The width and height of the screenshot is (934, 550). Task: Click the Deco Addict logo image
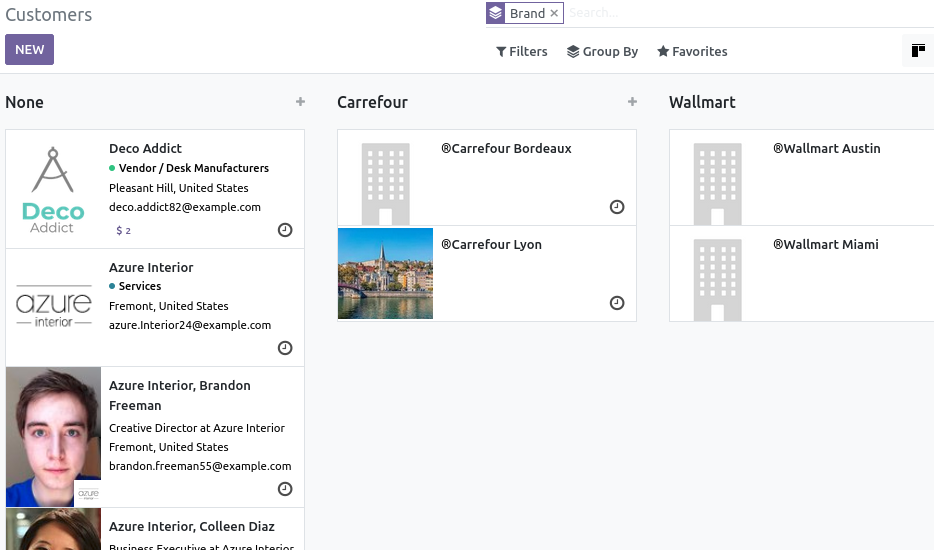point(53,189)
